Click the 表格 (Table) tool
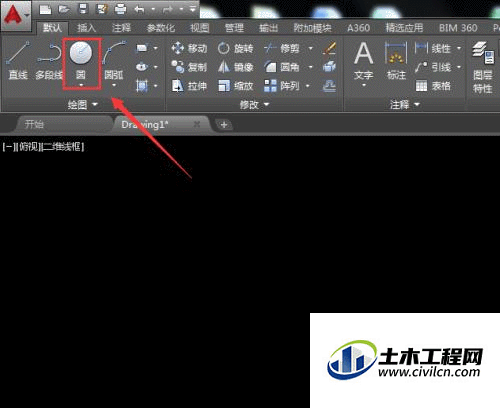The width and height of the screenshot is (500, 408). (433, 86)
